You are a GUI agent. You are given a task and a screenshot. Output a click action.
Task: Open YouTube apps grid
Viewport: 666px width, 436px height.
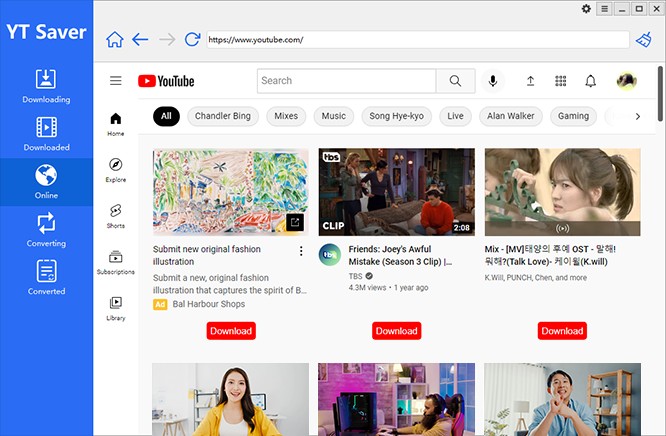[561, 81]
